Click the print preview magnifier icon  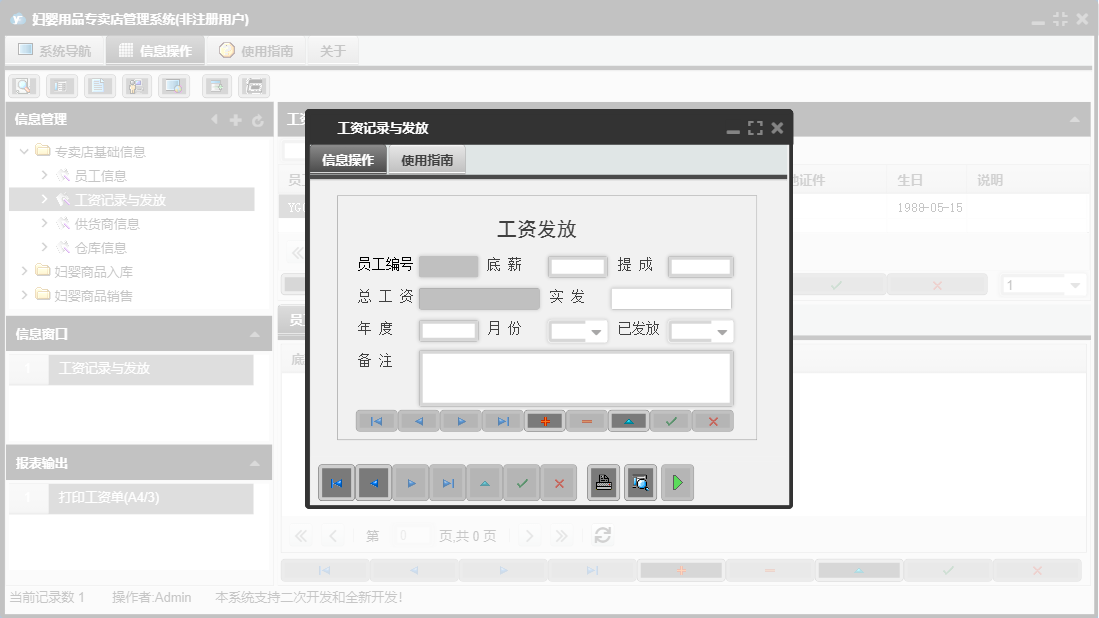pyautogui.click(x=640, y=483)
